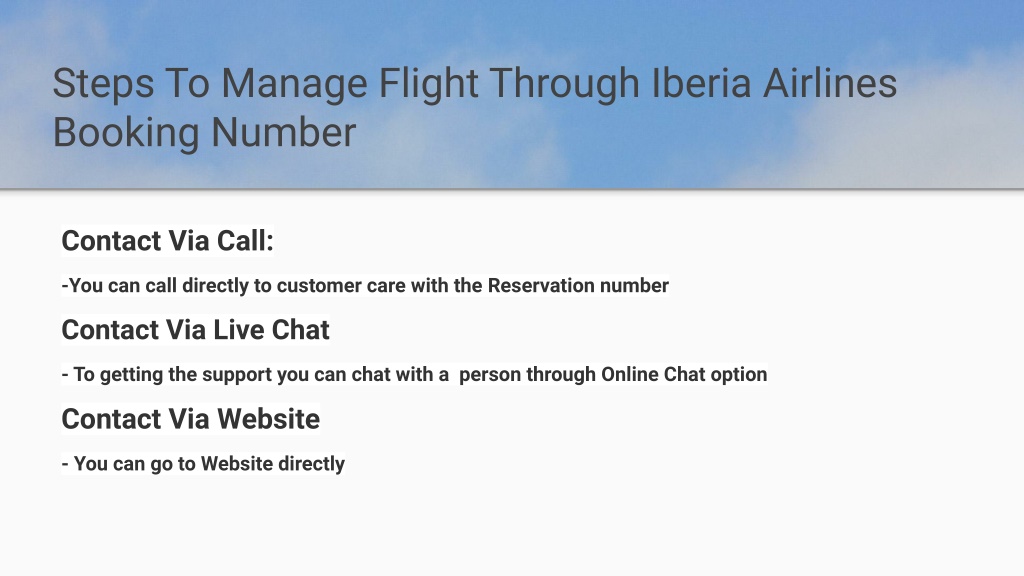The height and width of the screenshot is (576, 1024).
Task: Click the word 'Airlines' in the title
Action: click(830, 84)
